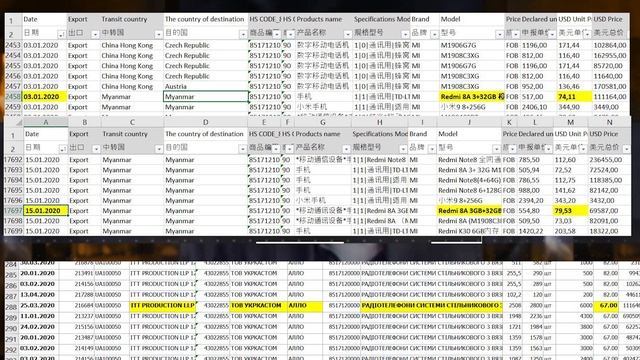Click highlighted unit price 74,11

[x=574, y=97]
